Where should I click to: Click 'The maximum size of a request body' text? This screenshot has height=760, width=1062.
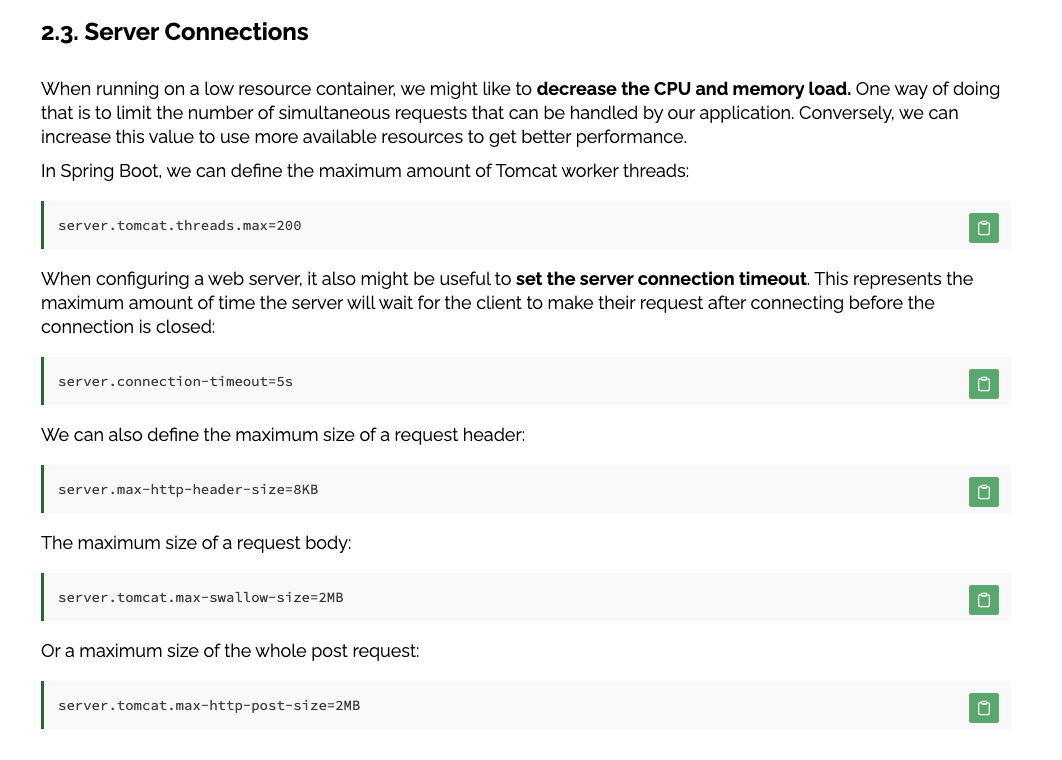[196, 543]
